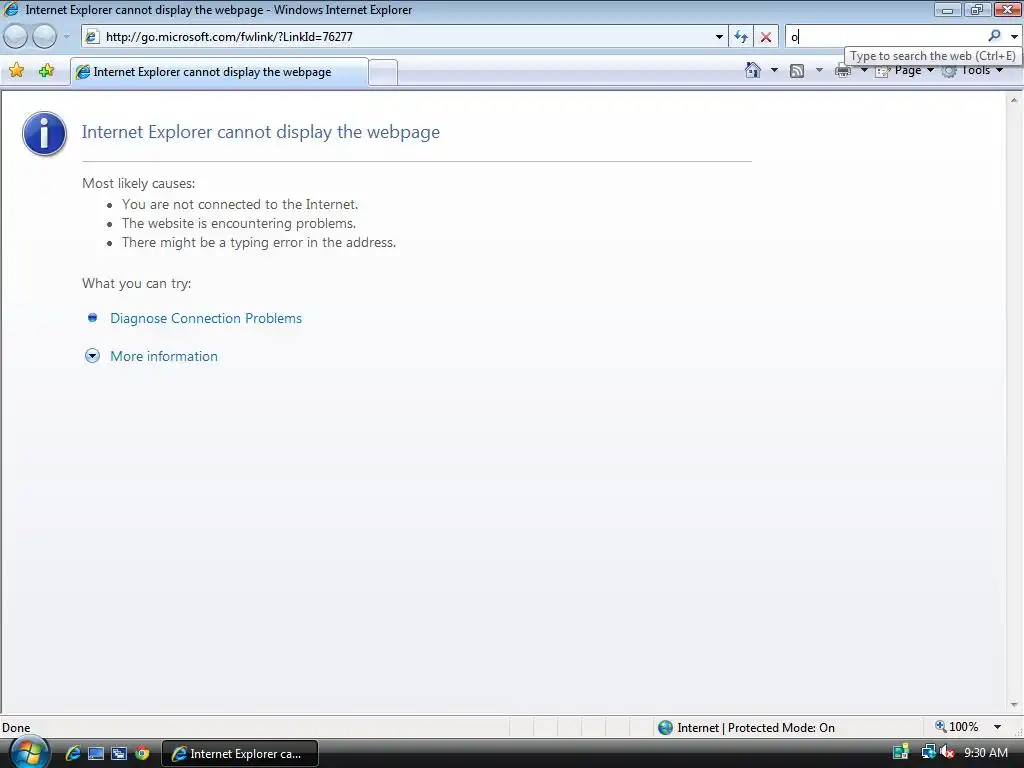Click the Internet zone globe icon
The width and height of the screenshot is (1024, 768).
(665, 728)
